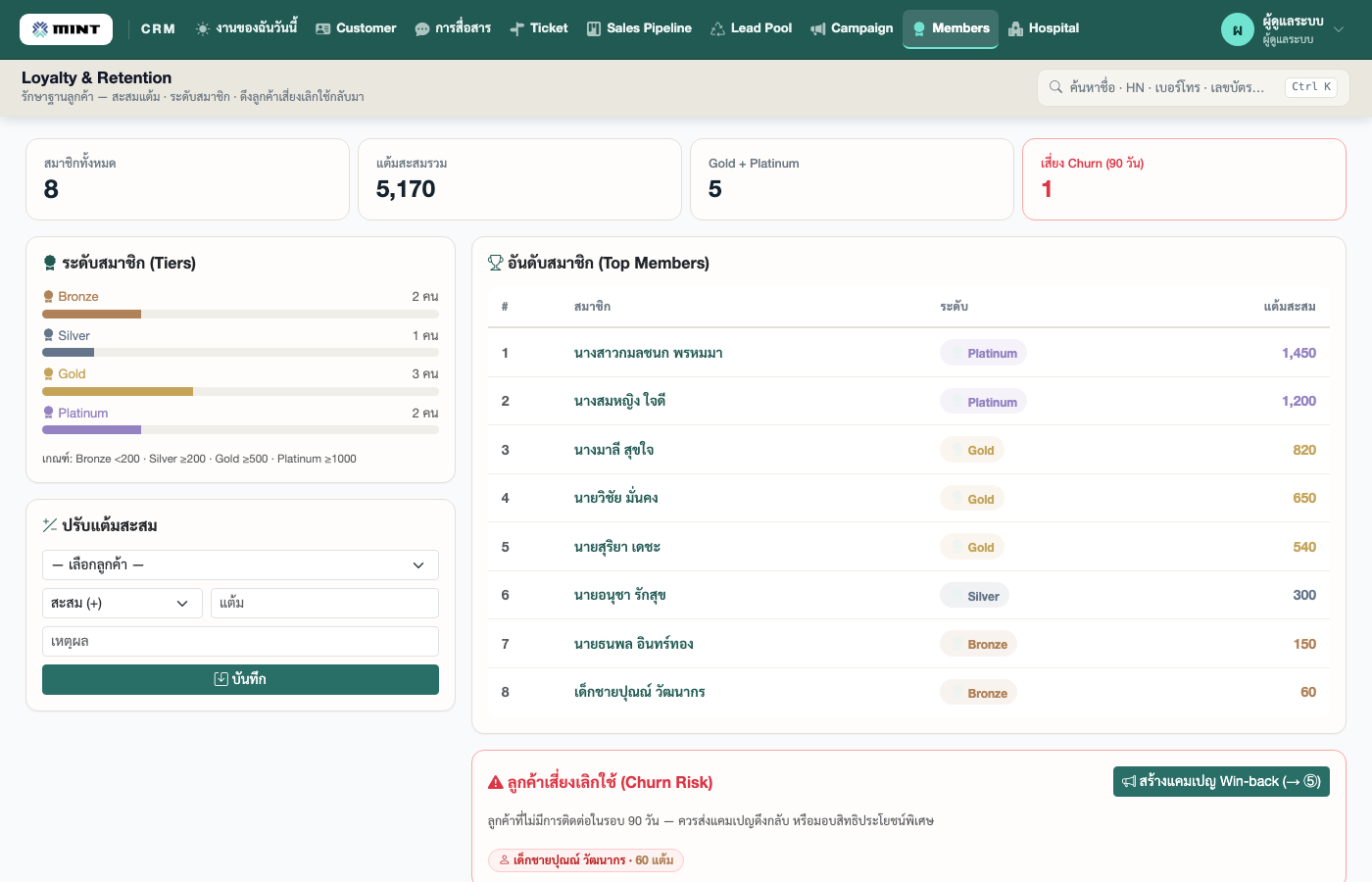Viewport: 1372px width, 882px height.
Task: Open member นางสาวกมลชนก พรหมมา
Action: 649,353
